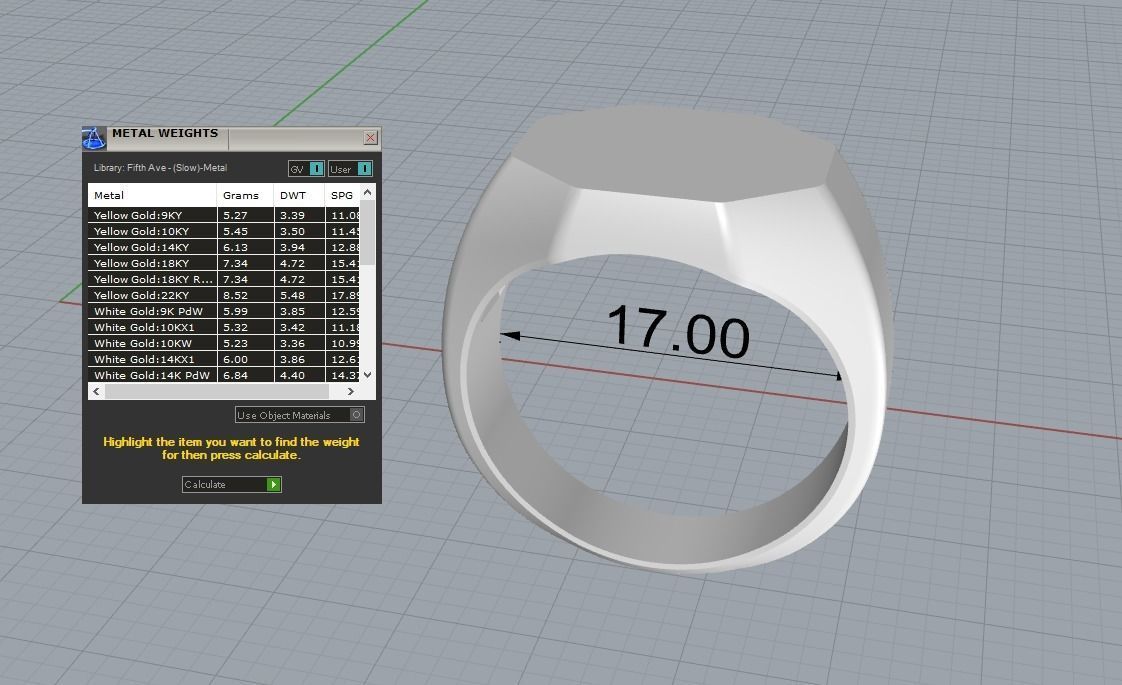Viewport: 1122px width, 685px height.
Task: Toggle the GV library switch
Action: 306,169
